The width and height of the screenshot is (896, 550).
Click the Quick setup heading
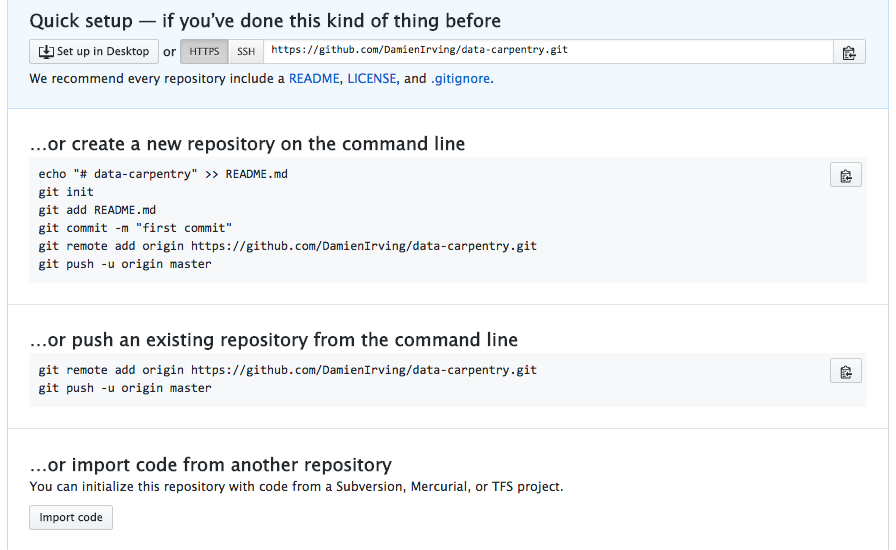(x=265, y=21)
